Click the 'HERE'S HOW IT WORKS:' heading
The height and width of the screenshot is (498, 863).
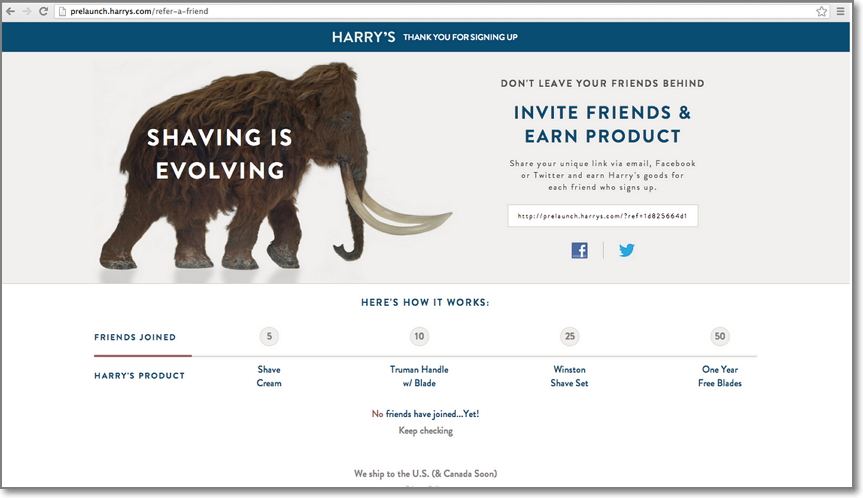pyautogui.click(x=425, y=302)
